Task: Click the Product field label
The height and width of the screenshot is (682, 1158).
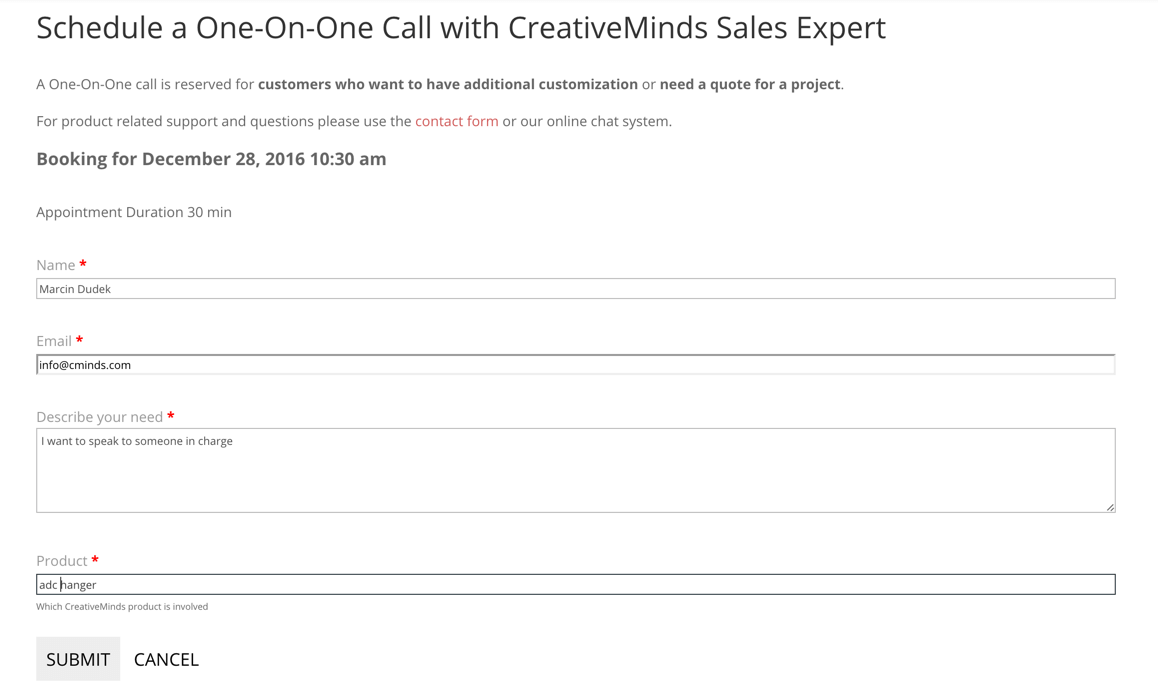Action: point(61,561)
